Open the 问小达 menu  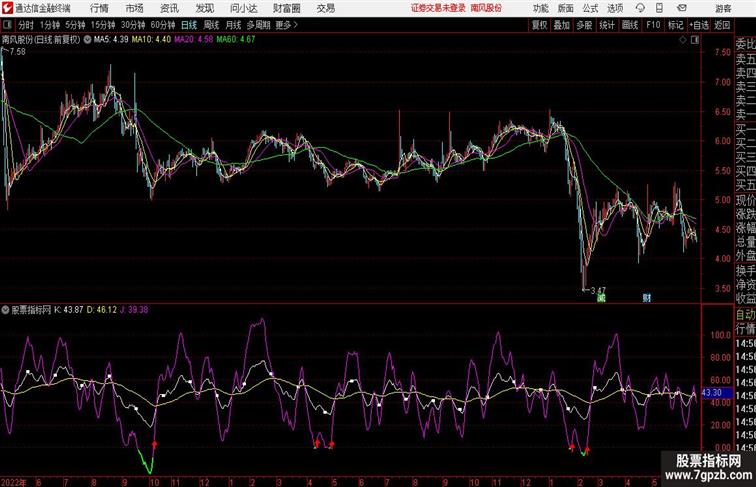pos(243,8)
